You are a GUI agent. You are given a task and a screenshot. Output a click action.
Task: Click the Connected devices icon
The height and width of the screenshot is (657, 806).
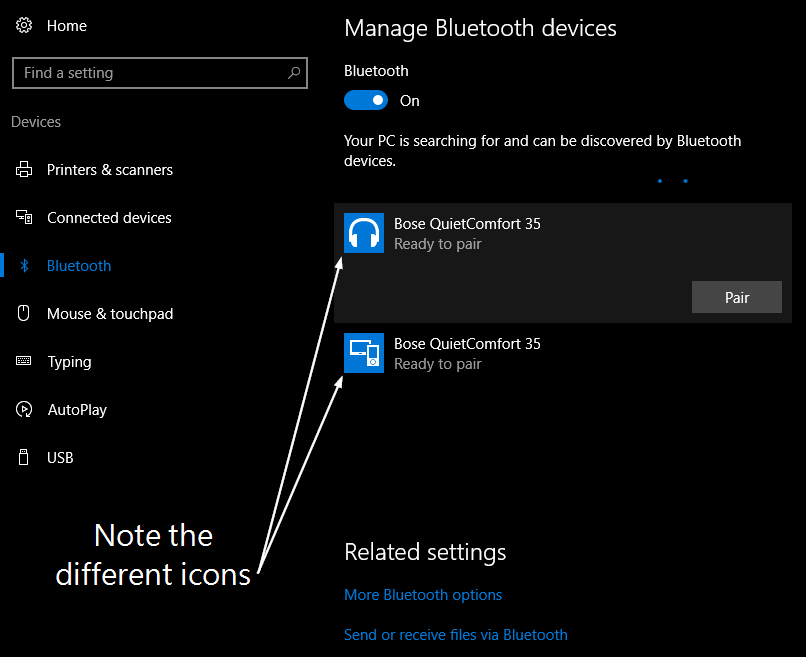(x=24, y=217)
